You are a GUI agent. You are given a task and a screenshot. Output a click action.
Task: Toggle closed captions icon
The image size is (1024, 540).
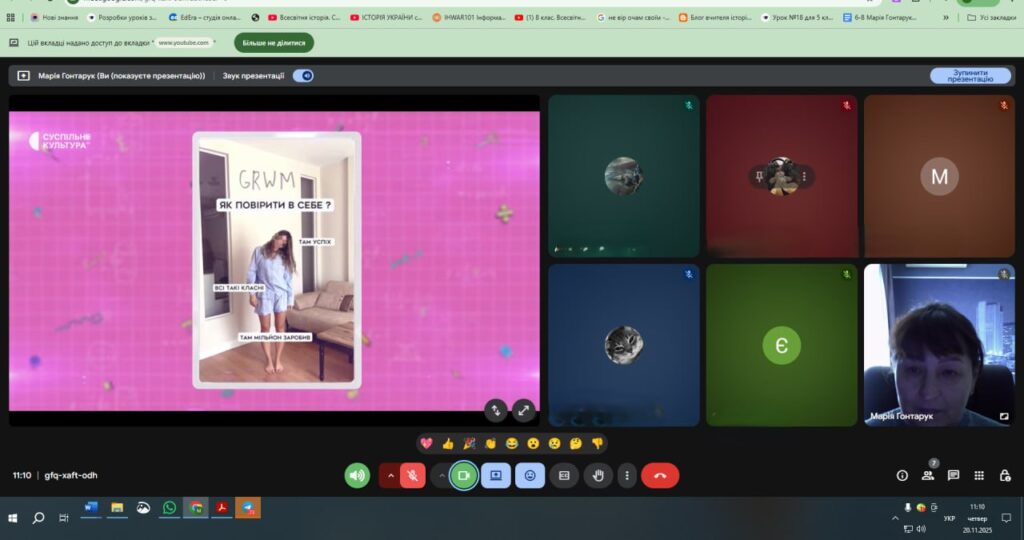(x=564, y=476)
